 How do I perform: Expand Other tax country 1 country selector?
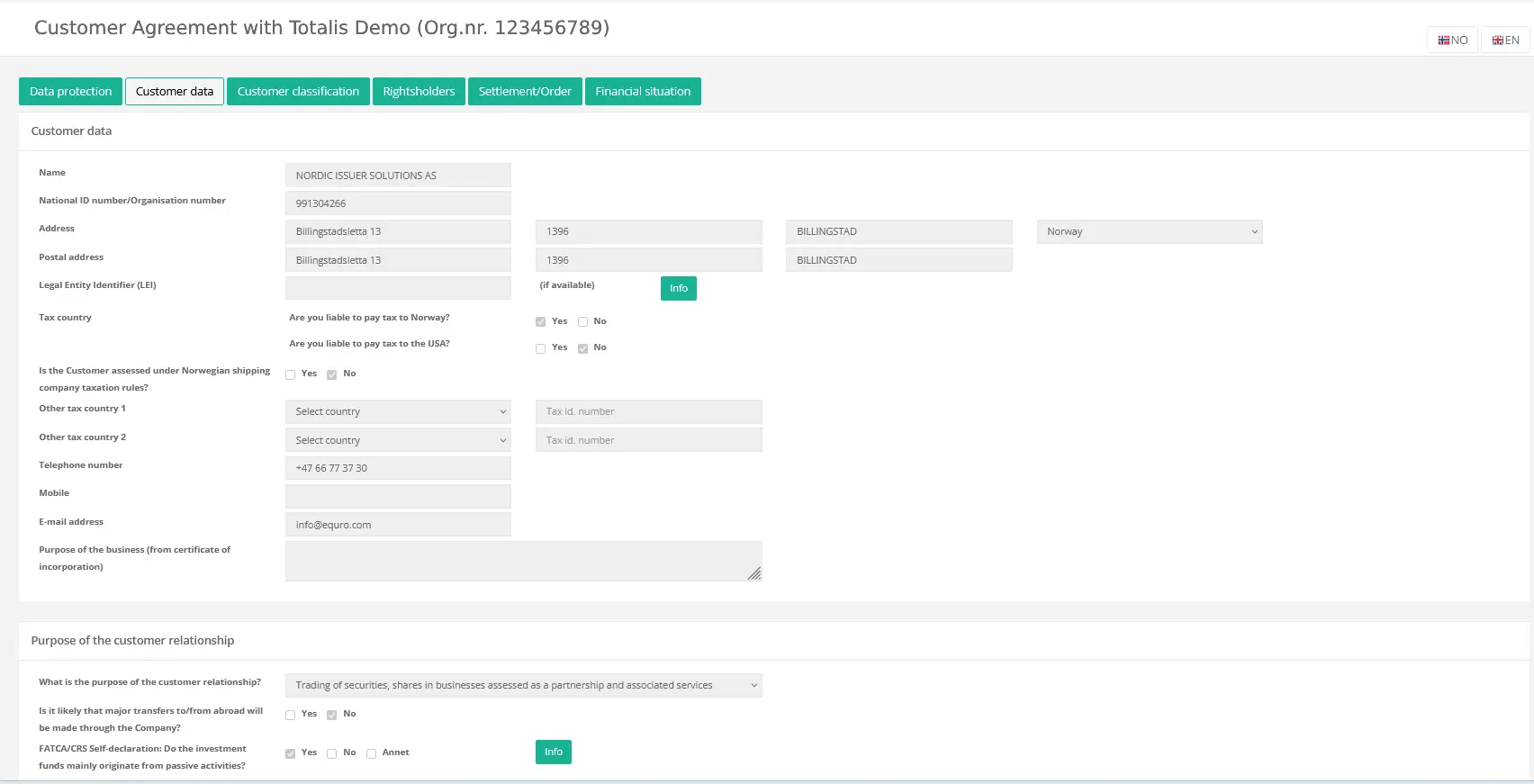[398, 412]
